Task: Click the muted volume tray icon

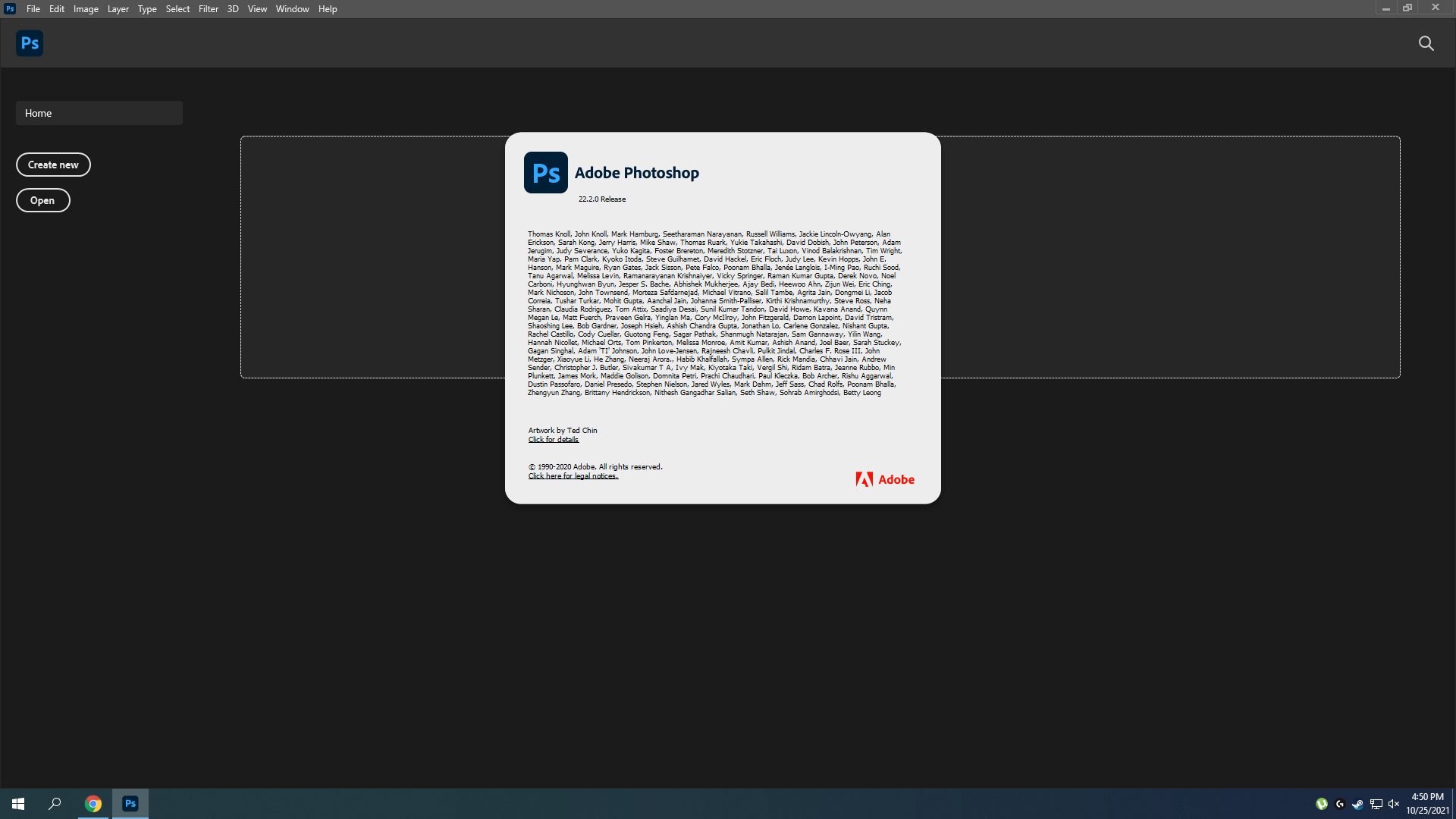Action: pos(1394,804)
